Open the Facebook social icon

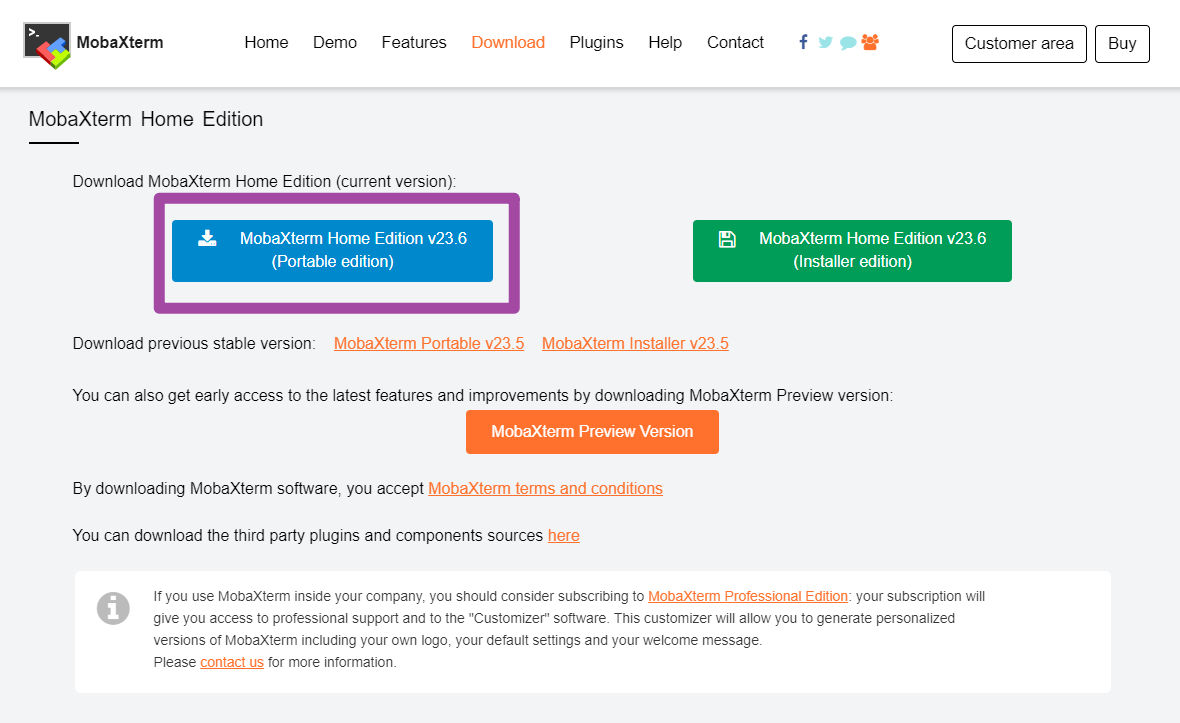[x=803, y=42]
